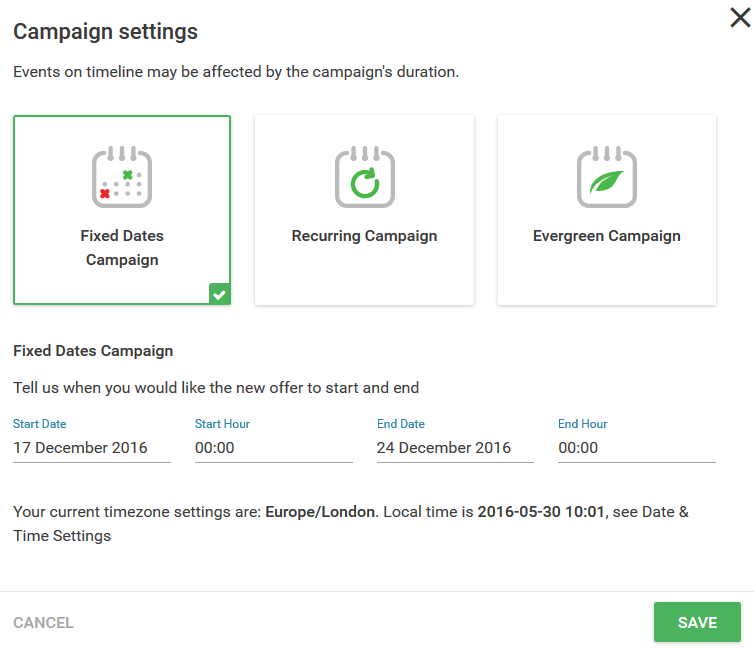Open the End Date field showing 24 December 2016

tap(455, 448)
